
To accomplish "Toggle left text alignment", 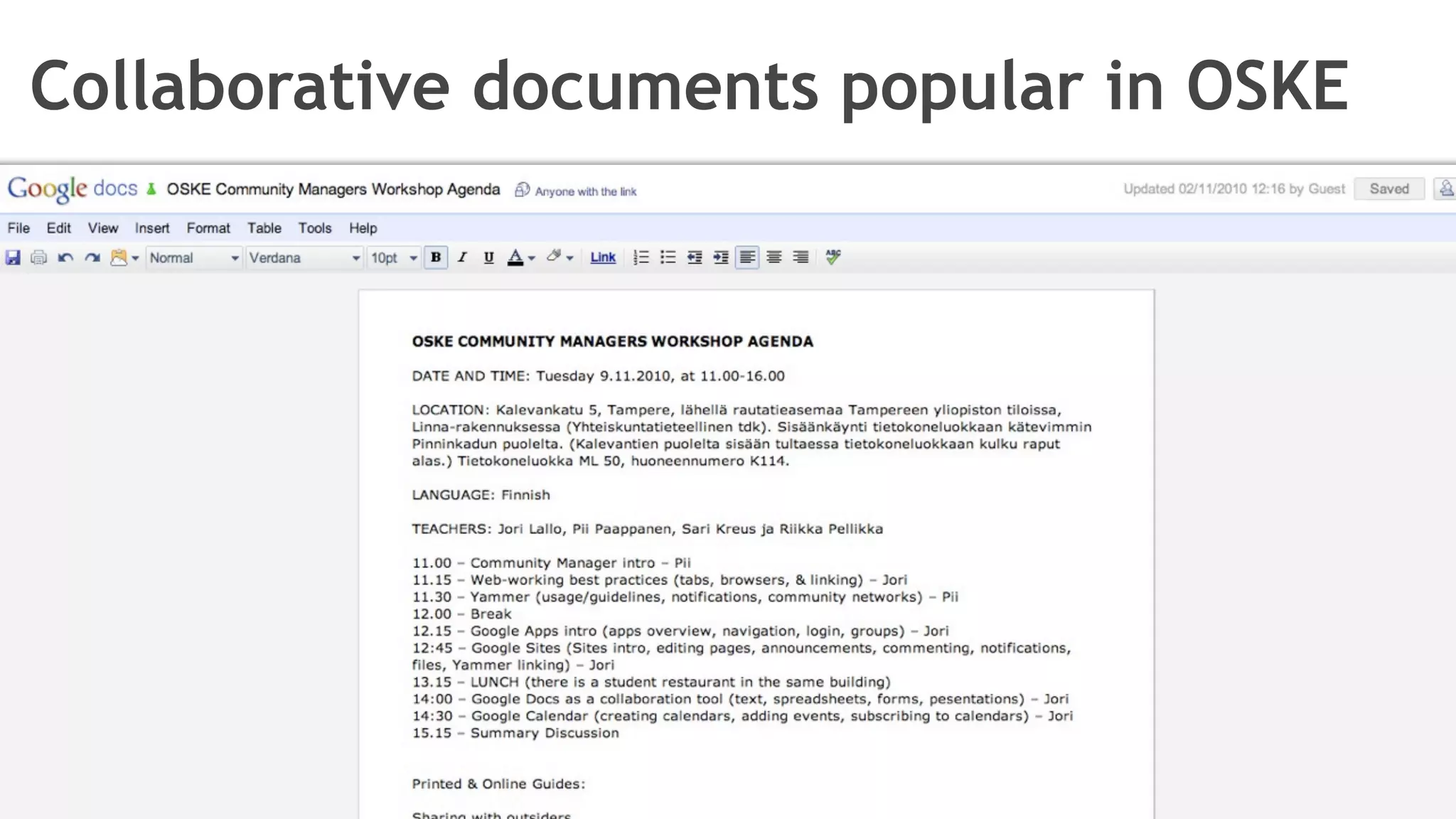I will coord(747,257).
